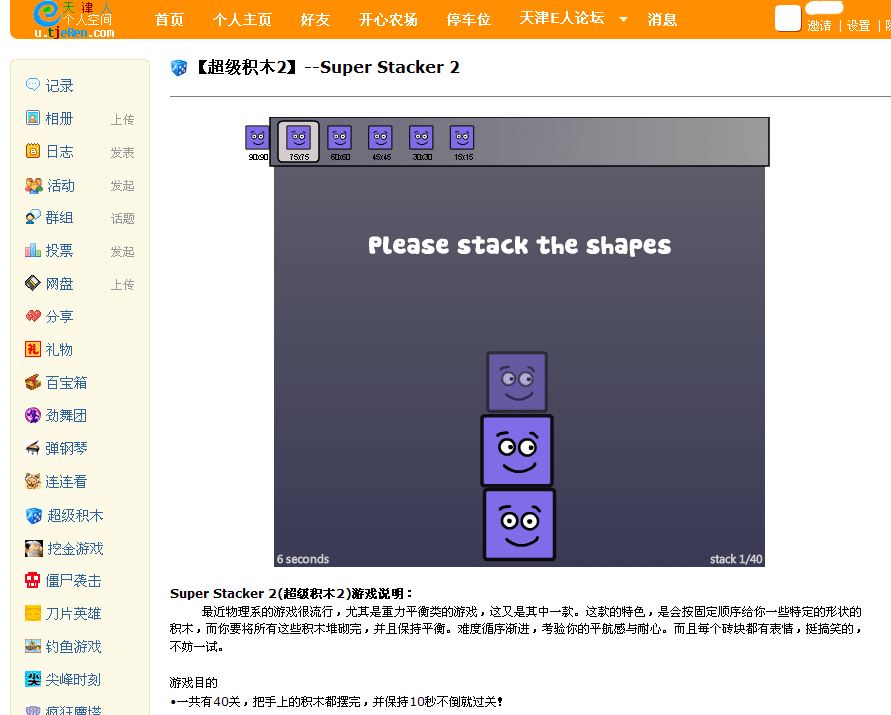The height and width of the screenshot is (715, 891).
Task: Click the 尖峰时刻 icon
Action: click(x=33, y=679)
